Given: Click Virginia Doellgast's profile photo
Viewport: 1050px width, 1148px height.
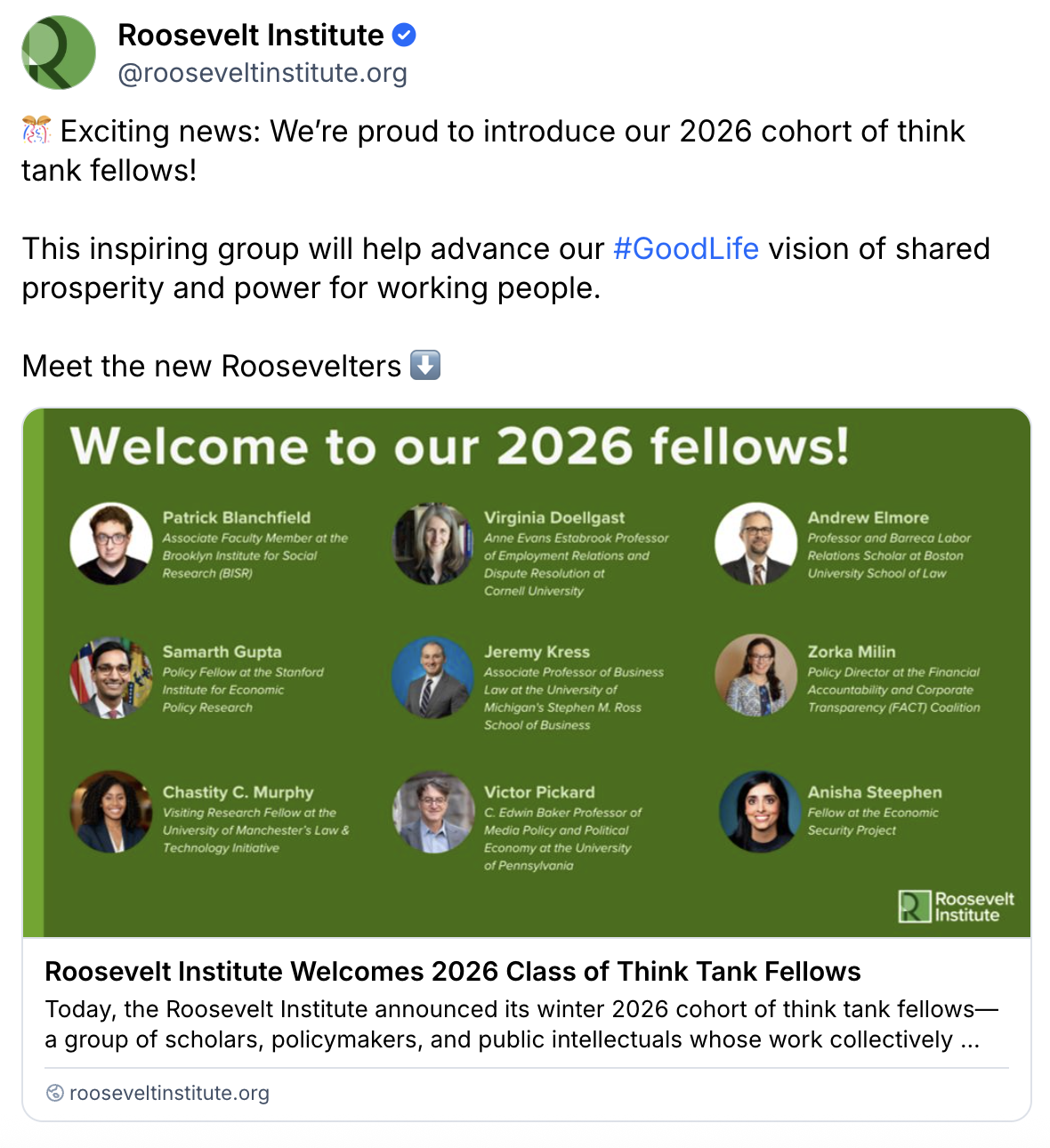Looking at the screenshot, I should (432, 544).
